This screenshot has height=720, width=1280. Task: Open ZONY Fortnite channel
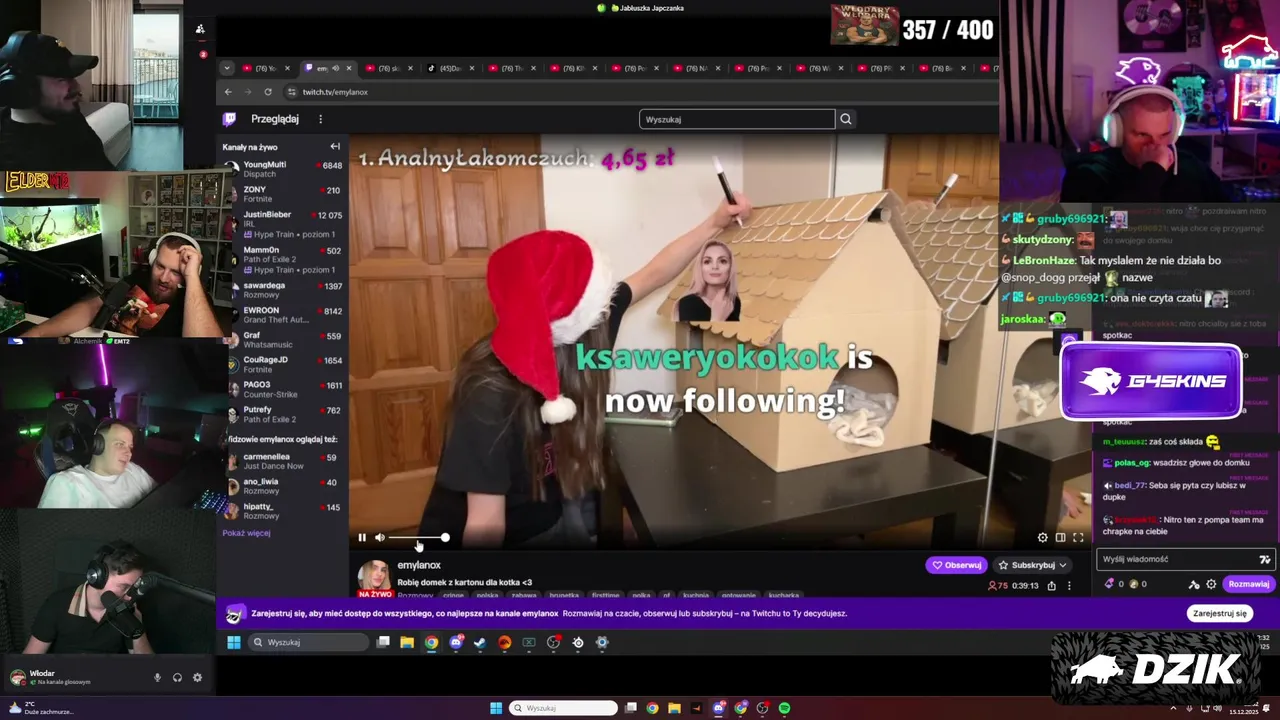(x=283, y=194)
